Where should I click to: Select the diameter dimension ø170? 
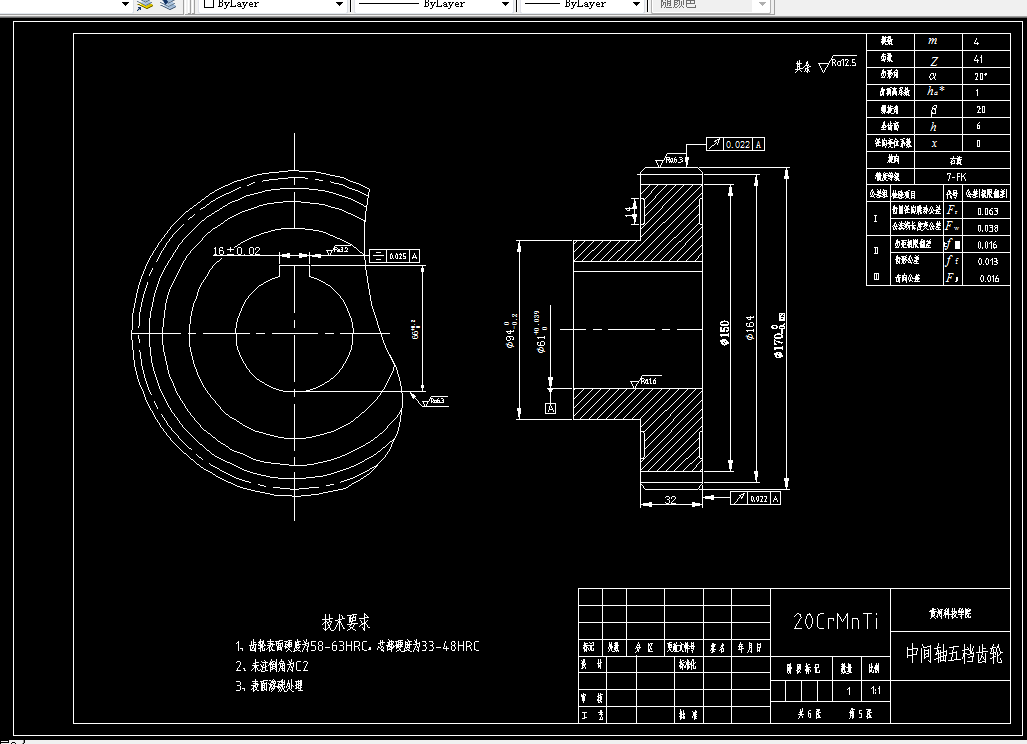pos(778,335)
